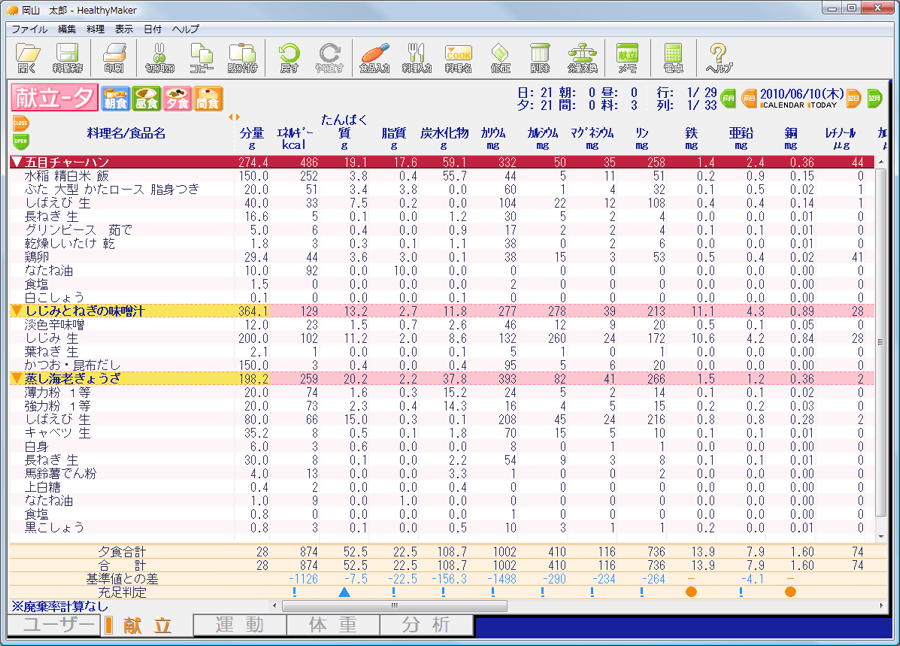This screenshot has width=900, height=646.
Task: Collapse the しじみとねぎの味噌汁 dish row
Action: click(17, 311)
